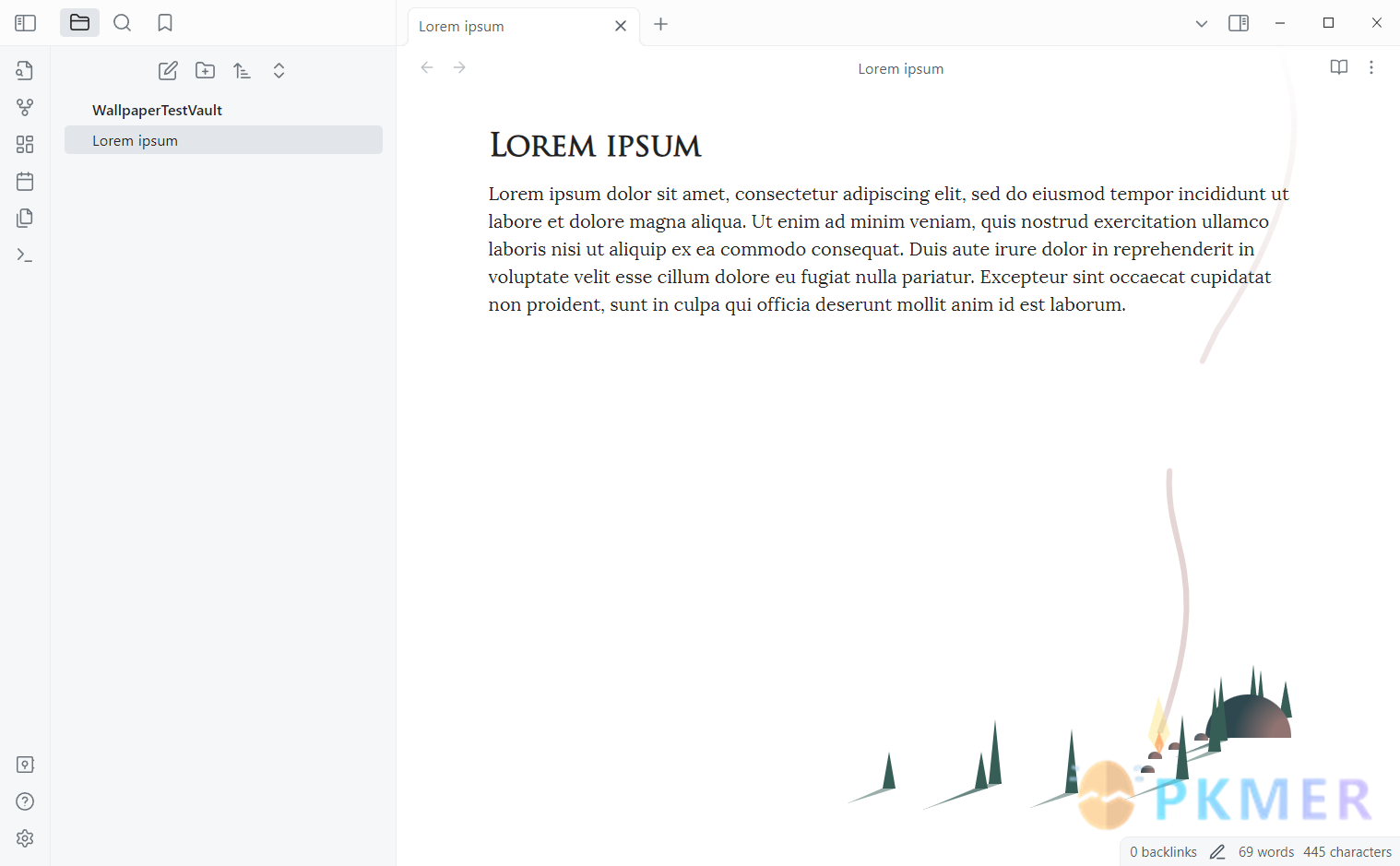This screenshot has height=866, width=1400.
Task: Close the Lorem ipsum tab
Action: click(621, 26)
